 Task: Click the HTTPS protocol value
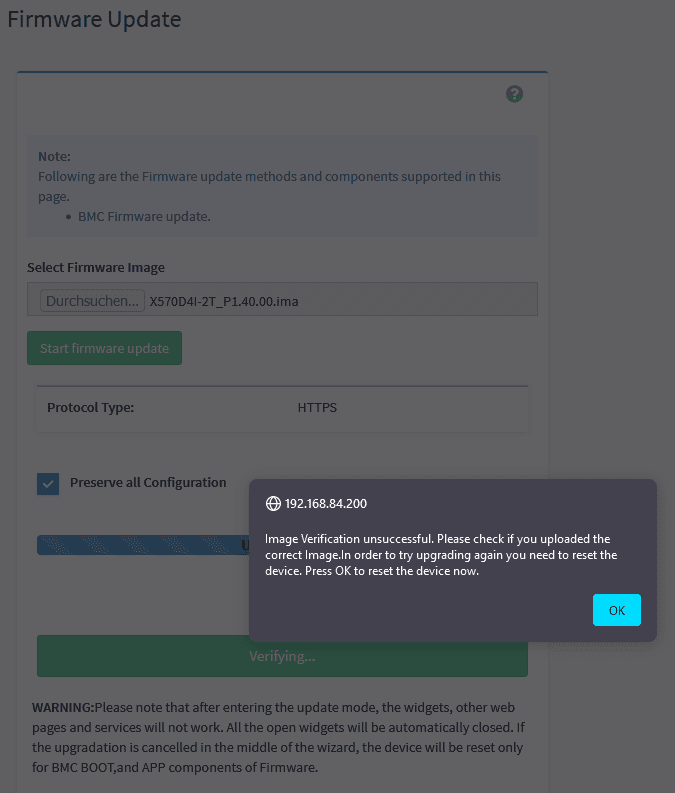click(317, 408)
